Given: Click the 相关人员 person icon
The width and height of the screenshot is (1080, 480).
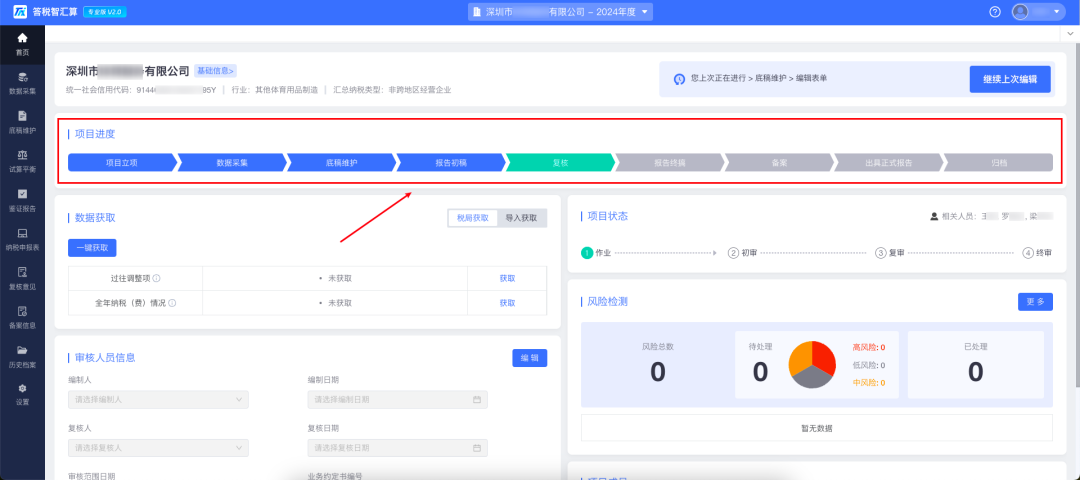Looking at the screenshot, I should tap(934, 216).
